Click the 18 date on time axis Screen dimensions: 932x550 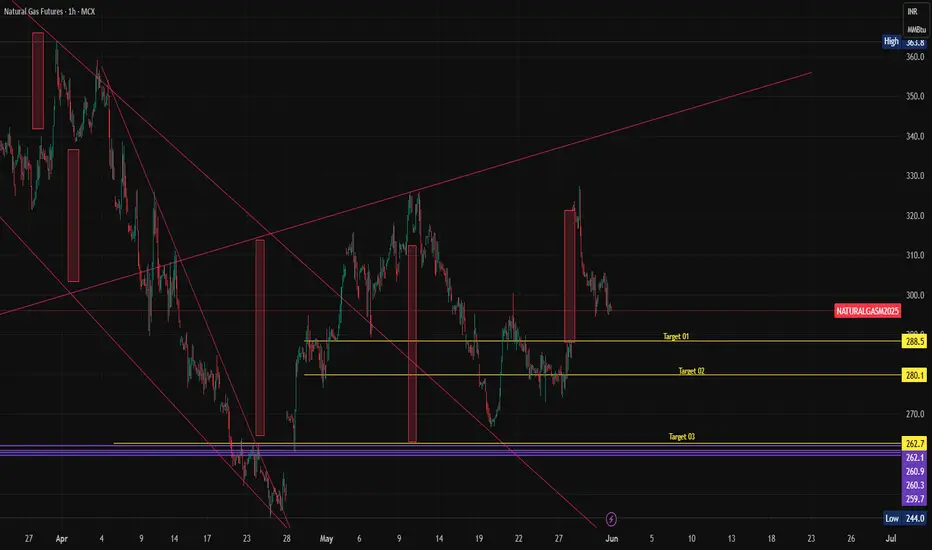click(771, 539)
